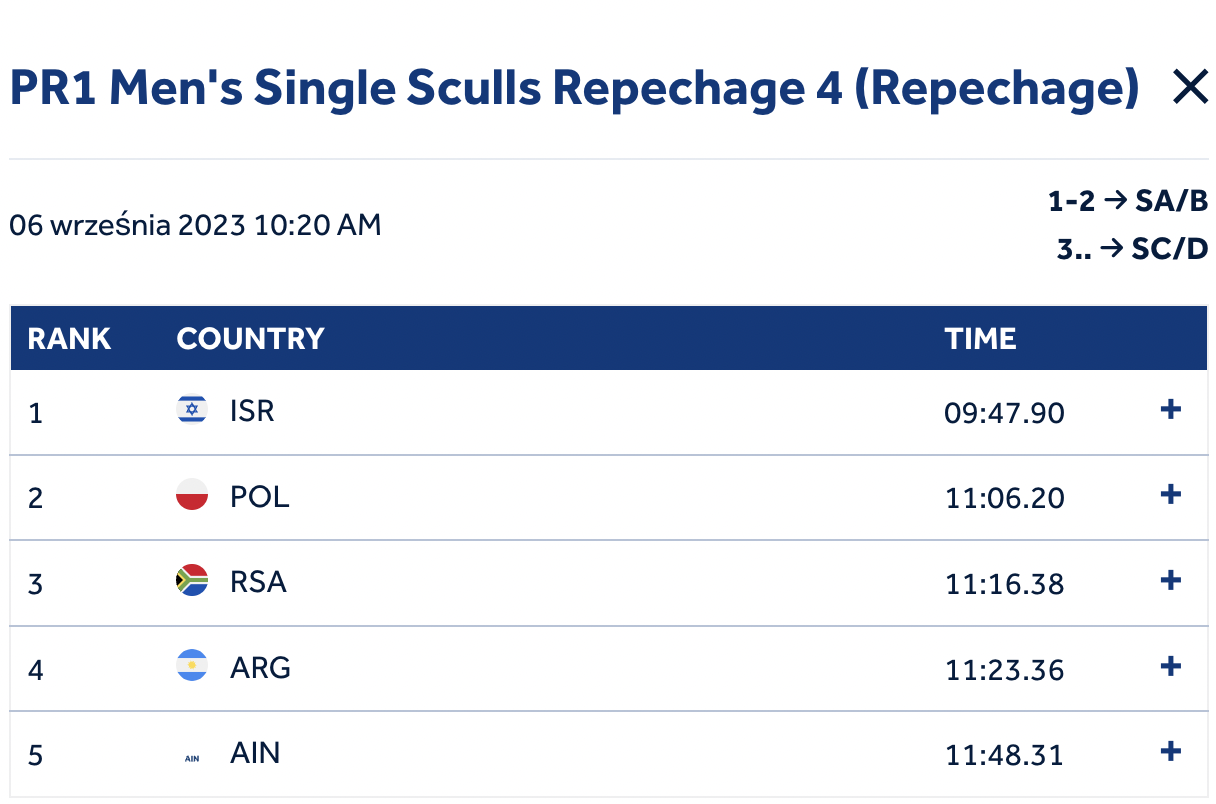This screenshot has width=1216, height=804.
Task: Click the South Africa flag icon
Action: [192, 581]
